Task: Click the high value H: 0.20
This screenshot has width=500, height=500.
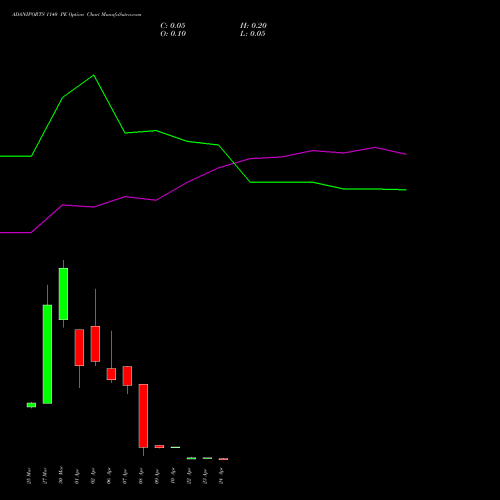Action: [x=253, y=26]
